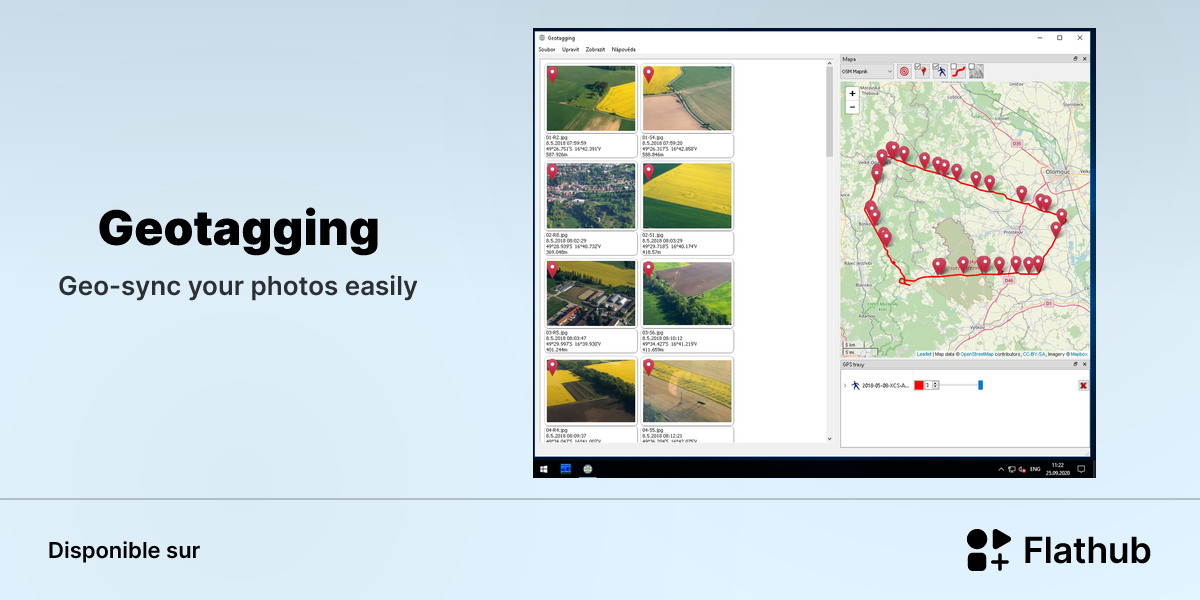1200x600 pixels.
Task: Select the 02-R8.jpg town photo thumbnail
Action: [x=590, y=196]
